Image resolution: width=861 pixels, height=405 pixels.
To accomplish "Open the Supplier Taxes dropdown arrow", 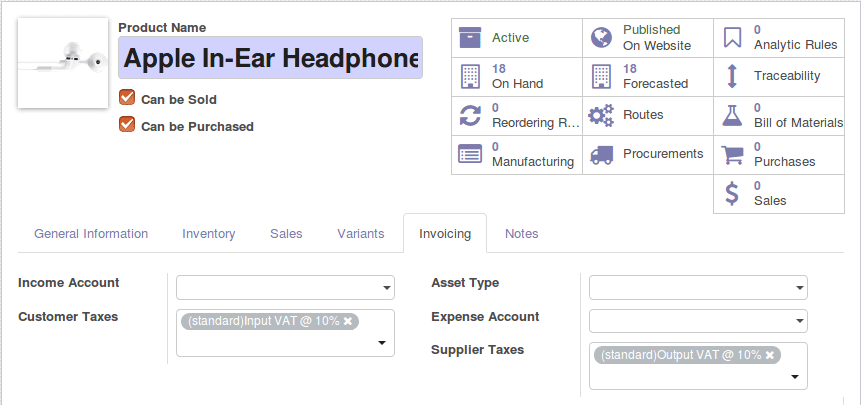I will pos(795,377).
